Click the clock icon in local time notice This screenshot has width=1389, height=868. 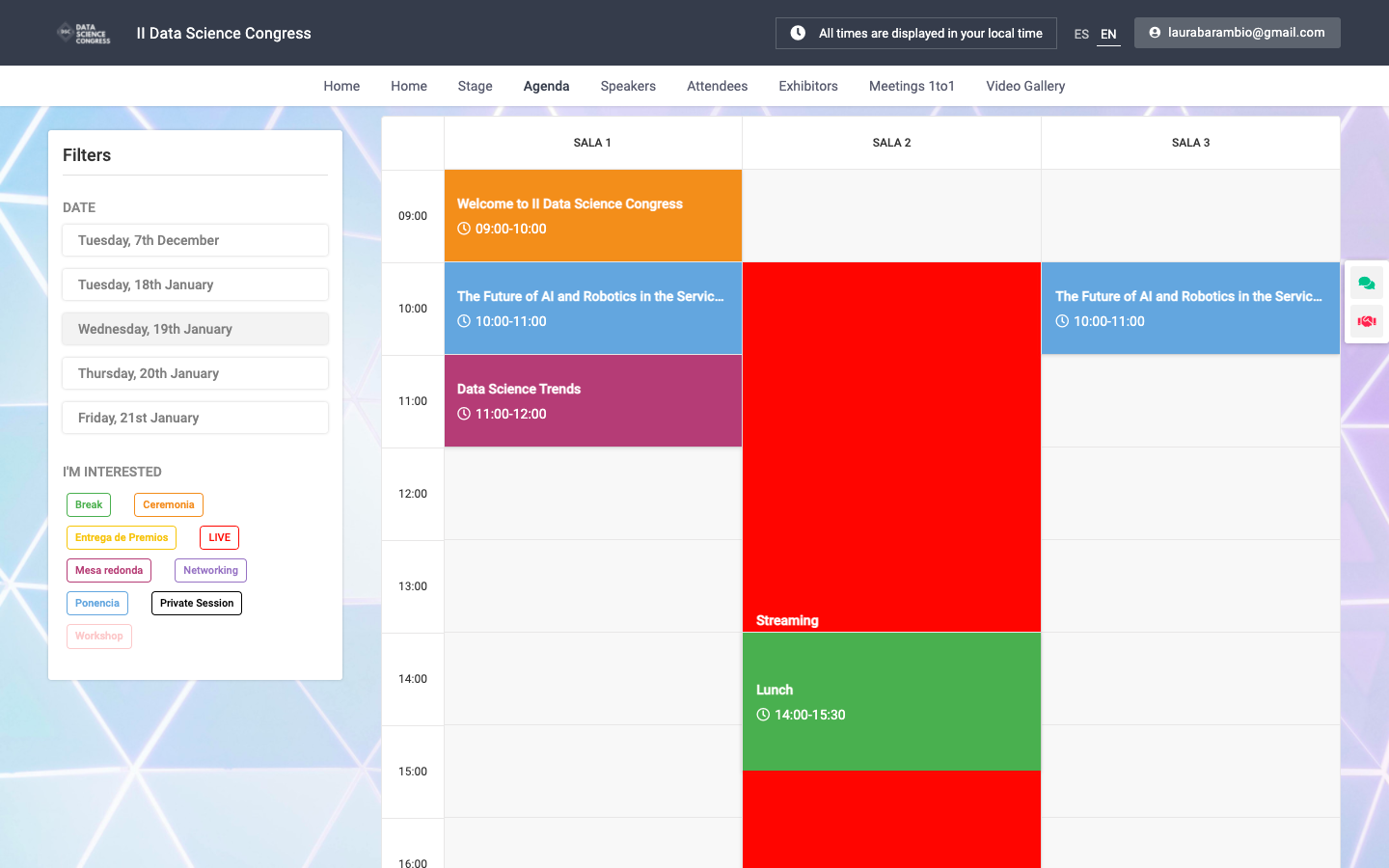coord(798,33)
